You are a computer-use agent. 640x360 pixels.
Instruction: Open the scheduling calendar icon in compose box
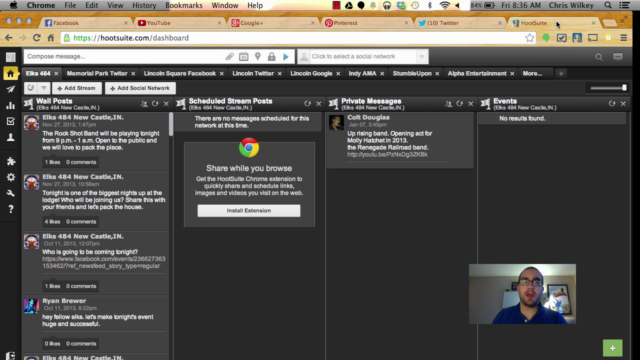point(244,57)
